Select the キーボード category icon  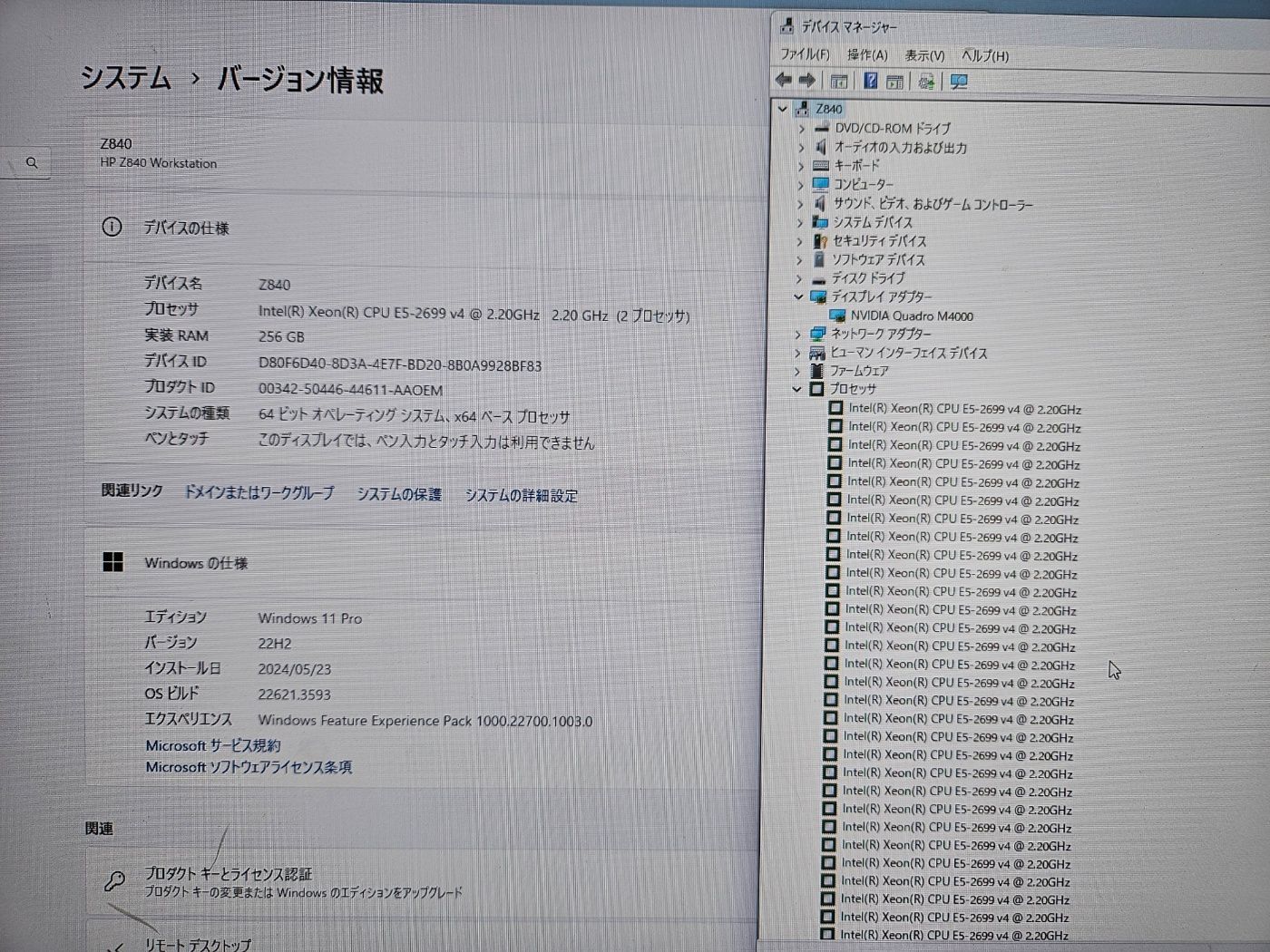pos(821,166)
